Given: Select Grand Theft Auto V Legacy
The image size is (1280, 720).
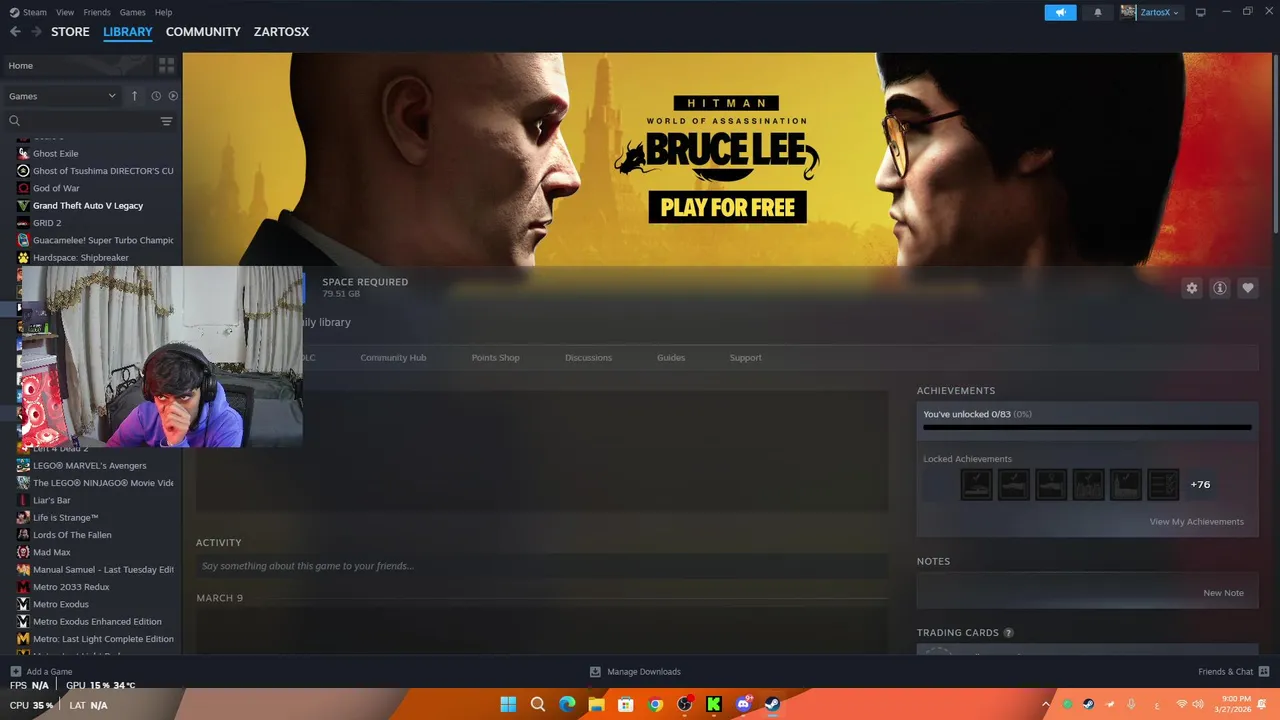Looking at the screenshot, I should click(88, 205).
